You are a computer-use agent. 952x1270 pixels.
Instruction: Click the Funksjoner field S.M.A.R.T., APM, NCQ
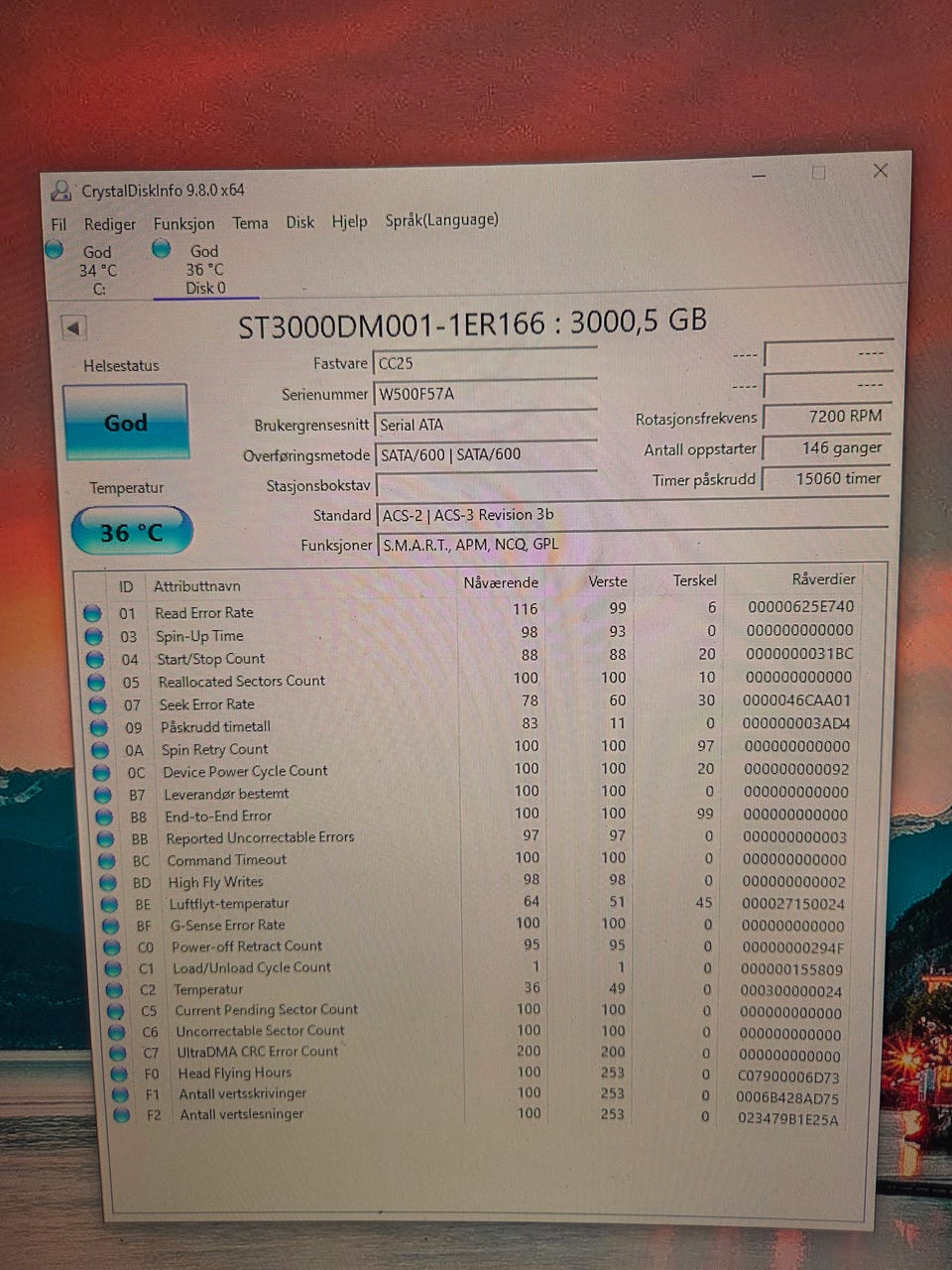click(x=633, y=544)
